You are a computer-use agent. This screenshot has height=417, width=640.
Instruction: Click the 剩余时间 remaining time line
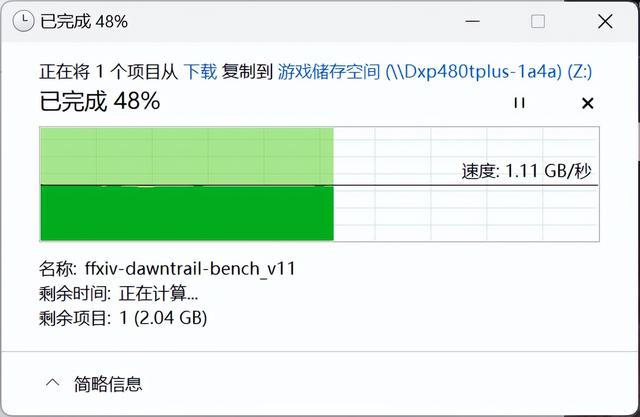[x=118, y=293]
